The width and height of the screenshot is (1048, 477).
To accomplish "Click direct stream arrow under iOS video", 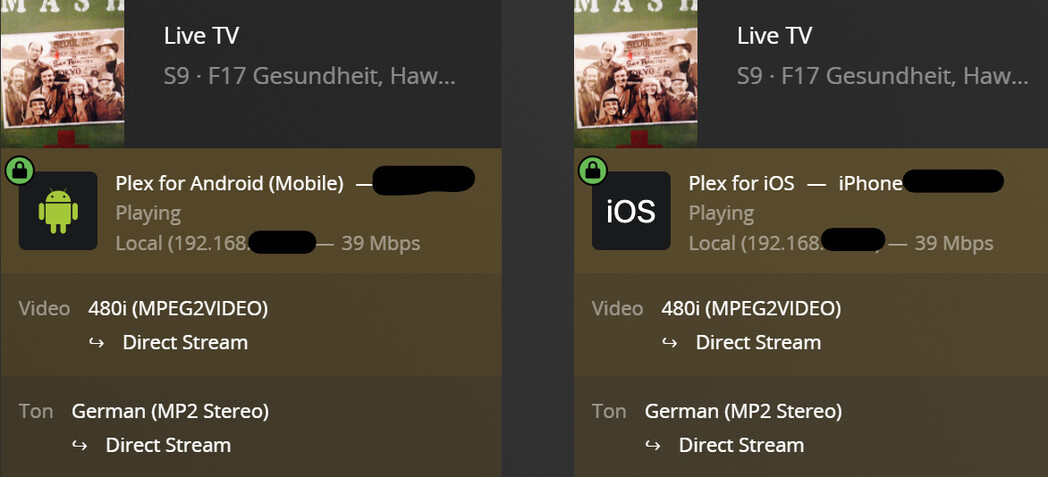I will 670,343.
